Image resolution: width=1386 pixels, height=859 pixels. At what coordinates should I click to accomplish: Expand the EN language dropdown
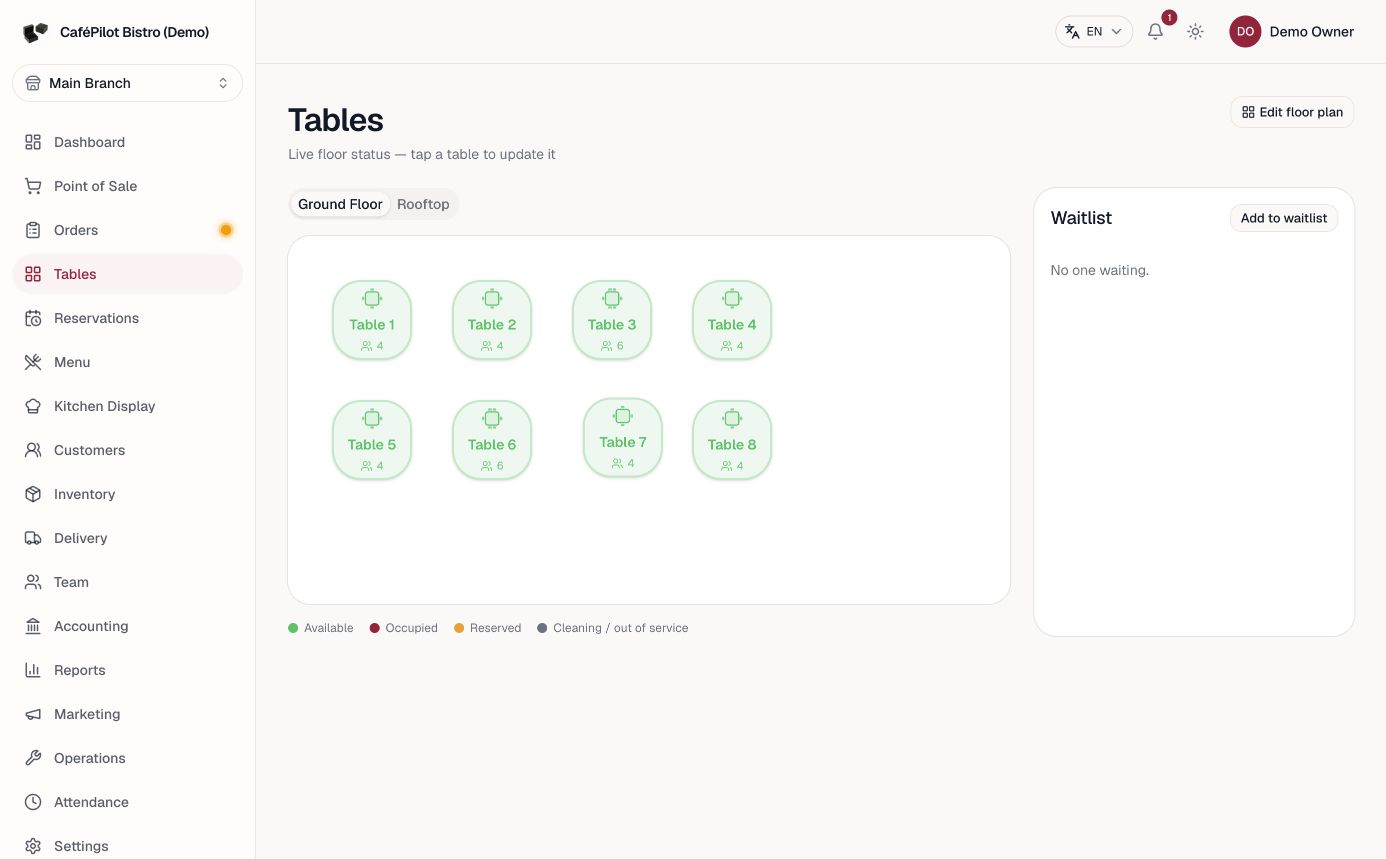[x=1094, y=31]
